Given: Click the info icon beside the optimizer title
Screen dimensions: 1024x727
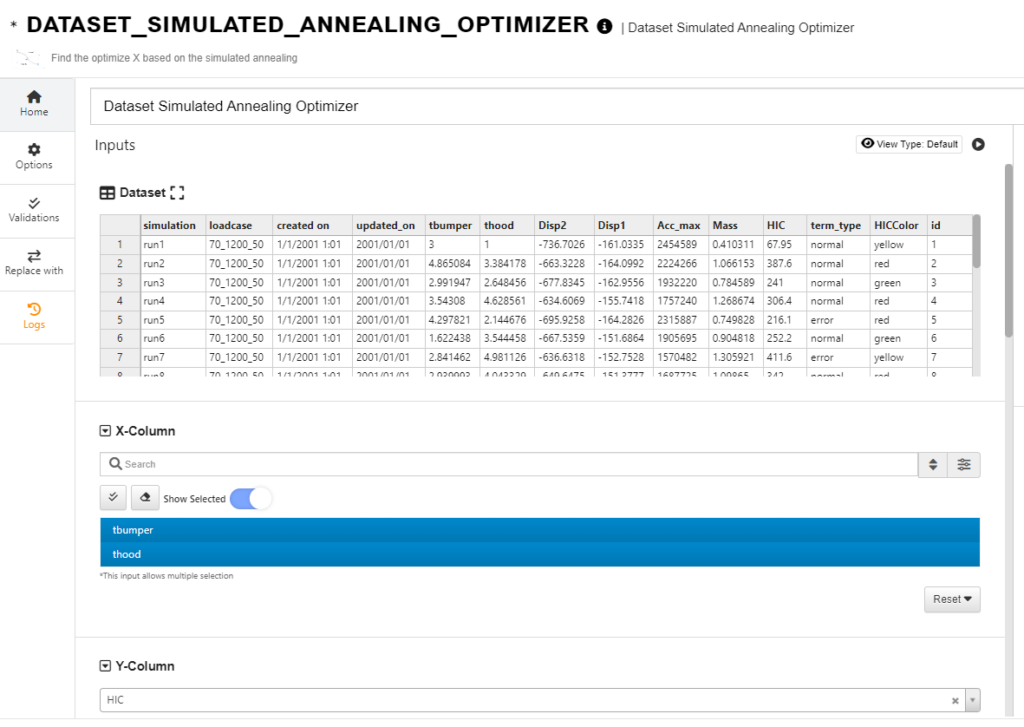Looking at the screenshot, I should [x=604, y=25].
